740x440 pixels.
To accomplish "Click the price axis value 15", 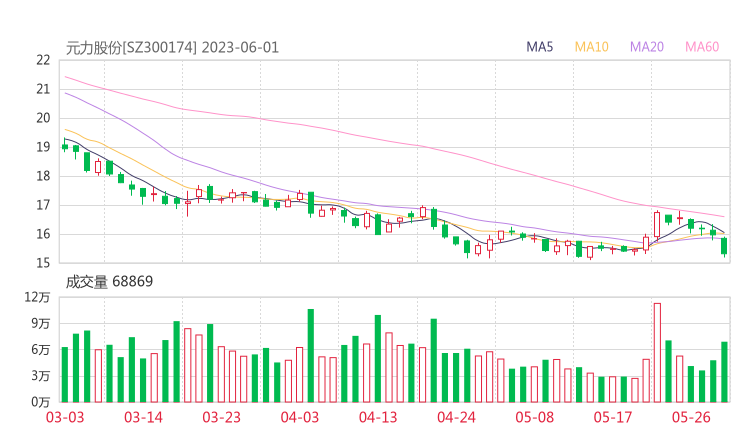I will [43, 263].
